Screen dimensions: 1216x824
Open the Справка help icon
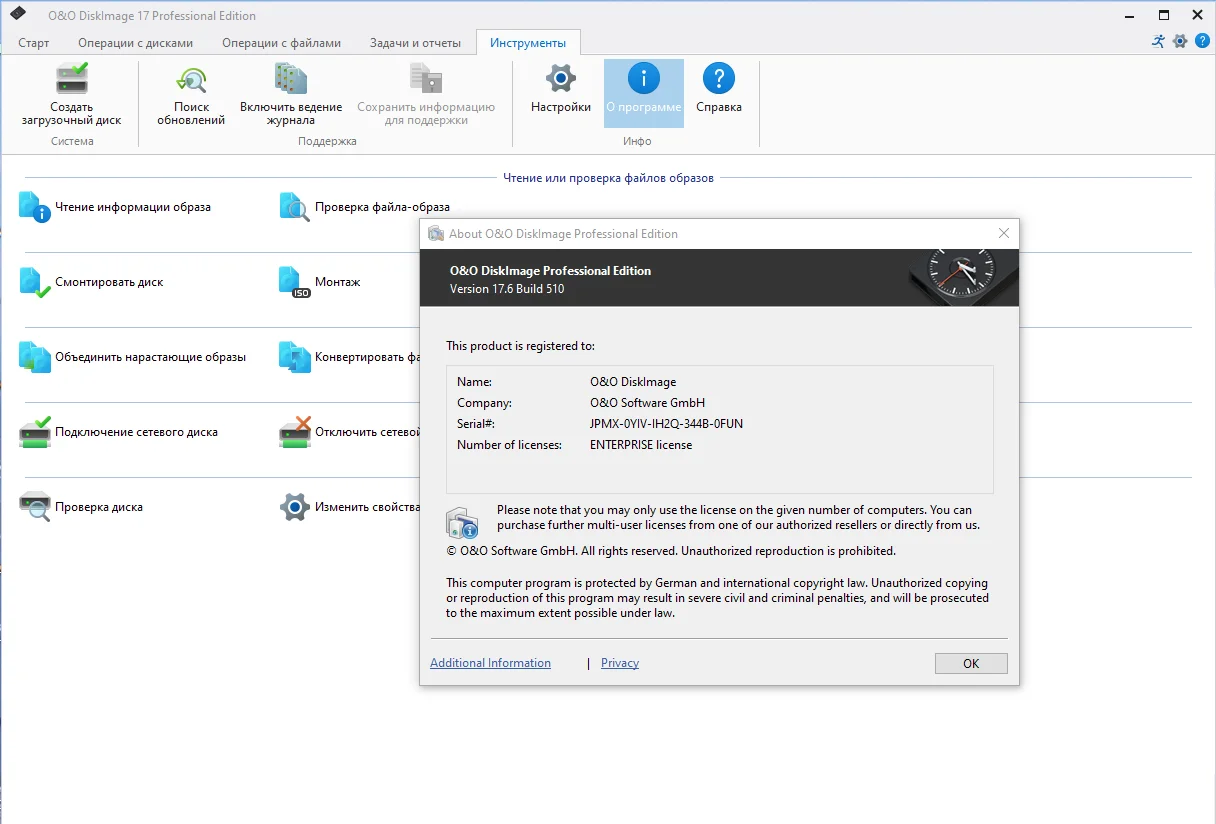(x=719, y=78)
